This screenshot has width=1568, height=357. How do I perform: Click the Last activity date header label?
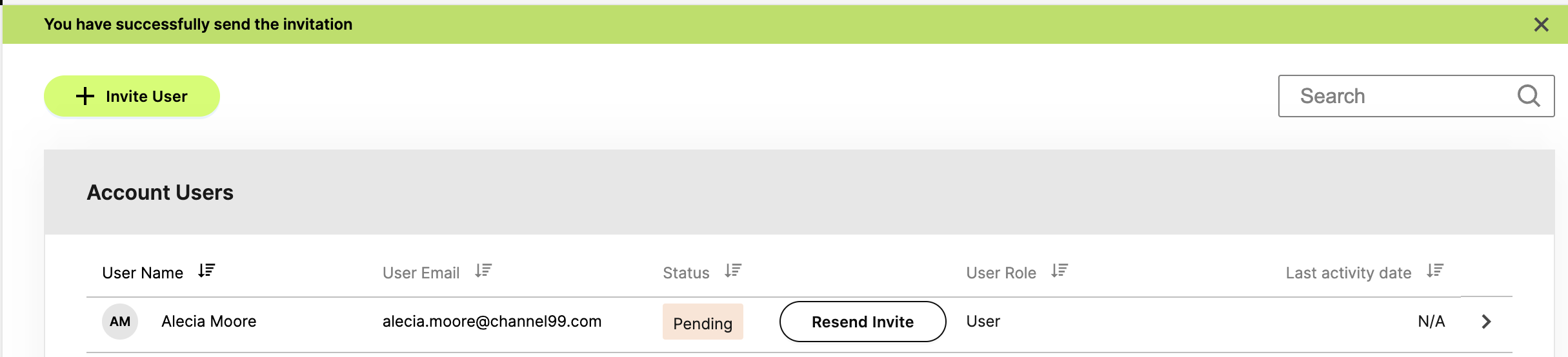tap(1349, 273)
